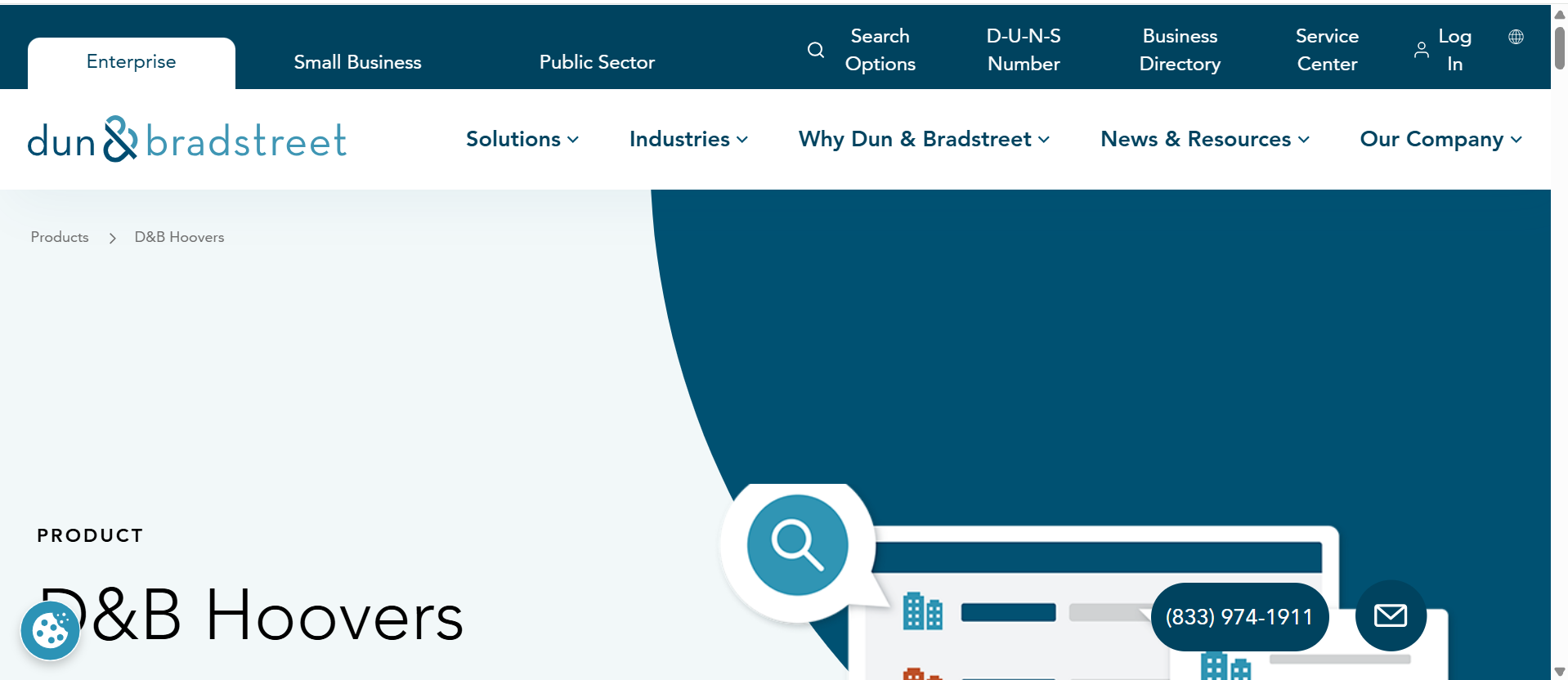The height and width of the screenshot is (680, 1568).
Task: Open the globe language selector icon
Action: [x=1516, y=37]
